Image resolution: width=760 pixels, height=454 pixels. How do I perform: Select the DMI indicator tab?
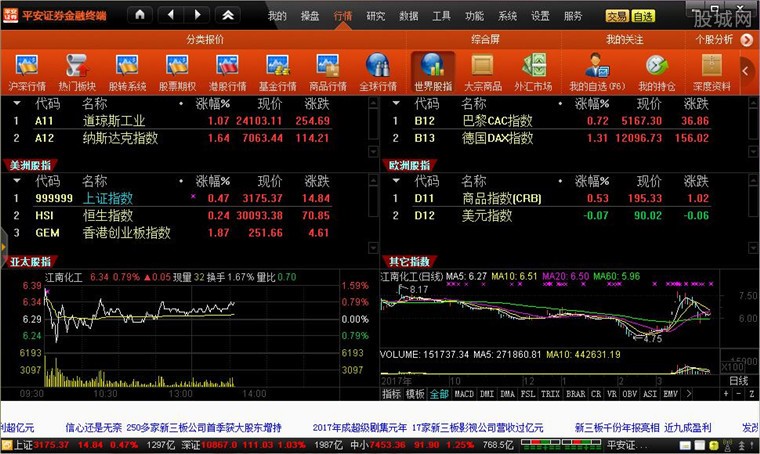tap(487, 394)
